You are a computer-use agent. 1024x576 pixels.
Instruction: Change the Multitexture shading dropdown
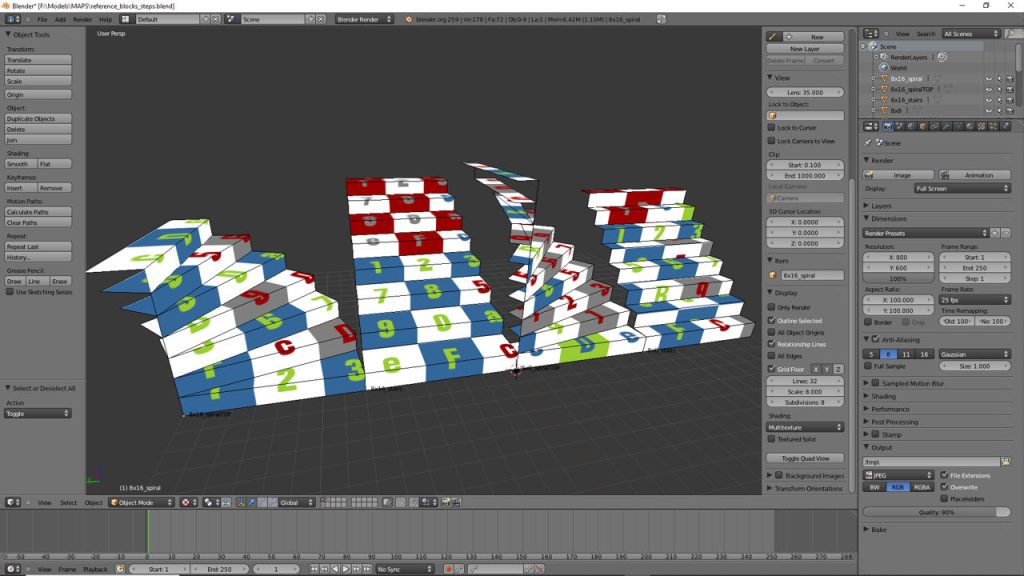coord(805,426)
